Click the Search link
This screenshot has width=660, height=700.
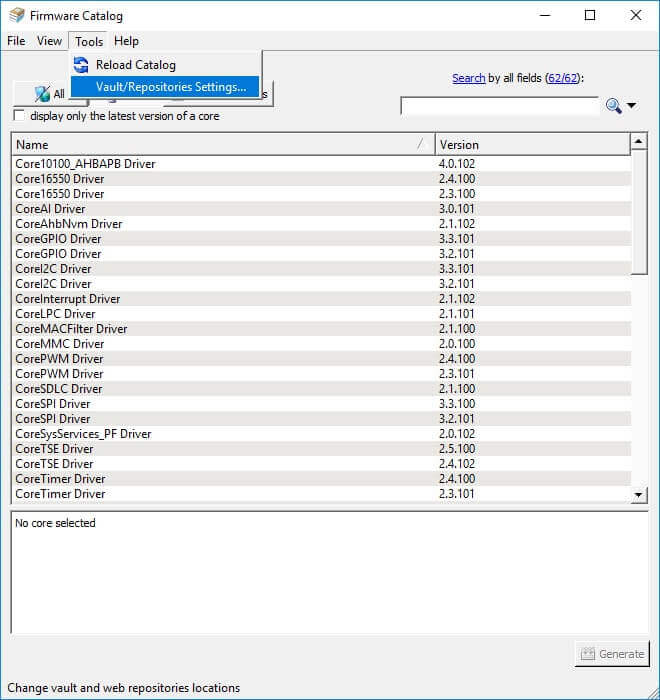[468, 78]
